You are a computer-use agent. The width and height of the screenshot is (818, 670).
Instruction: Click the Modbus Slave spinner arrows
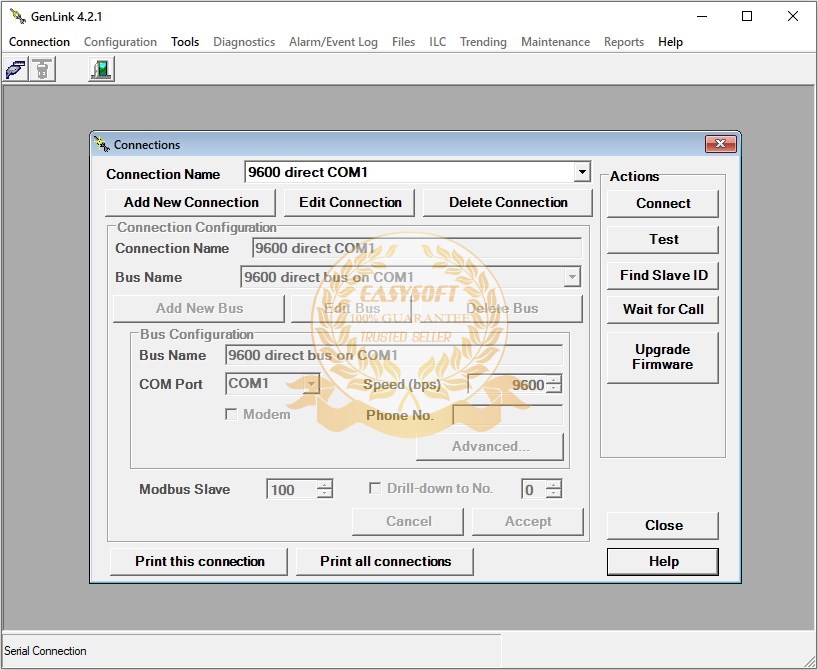[324, 489]
